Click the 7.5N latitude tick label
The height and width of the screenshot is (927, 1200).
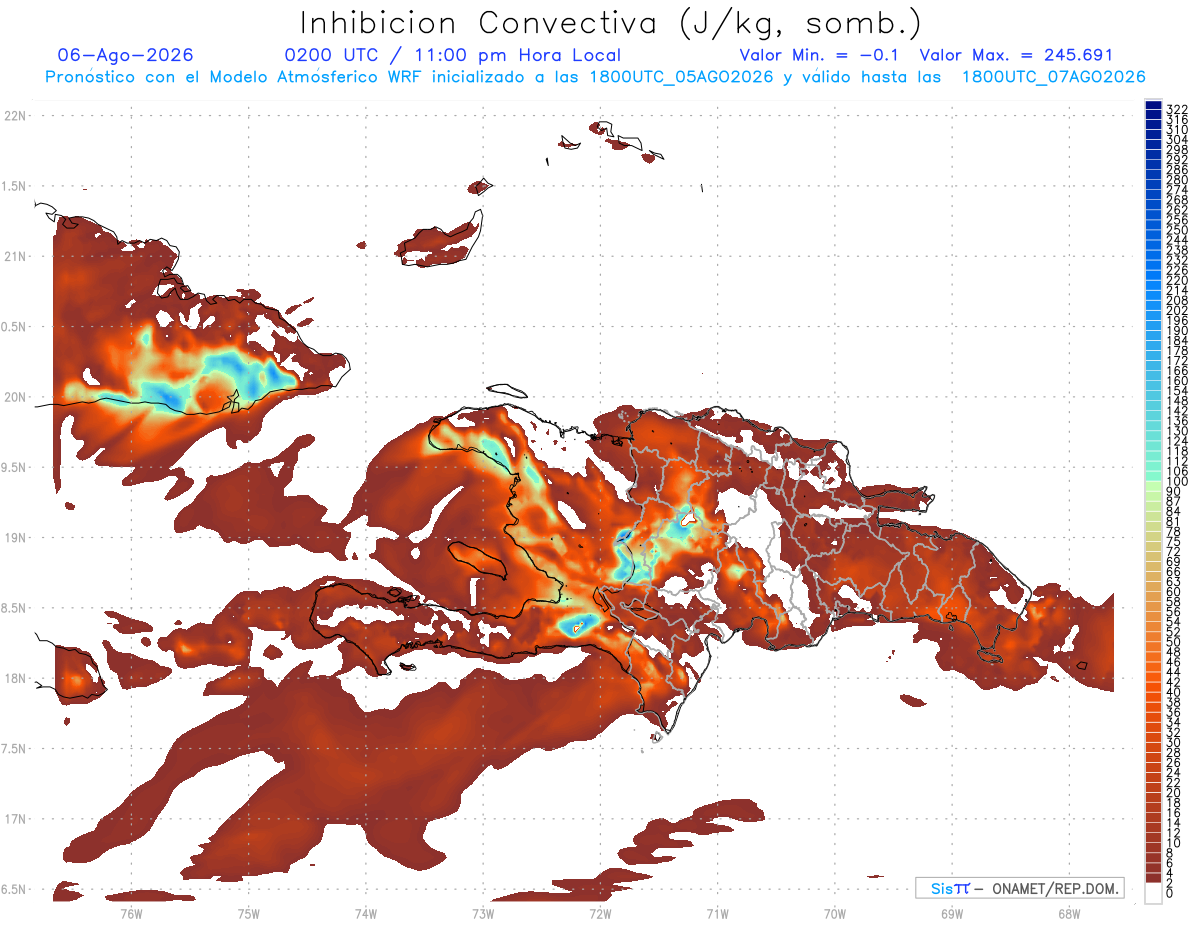tap(15, 748)
